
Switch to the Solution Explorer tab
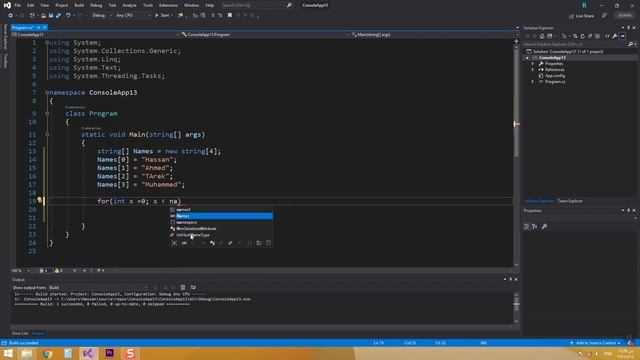(x=538, y=201)
